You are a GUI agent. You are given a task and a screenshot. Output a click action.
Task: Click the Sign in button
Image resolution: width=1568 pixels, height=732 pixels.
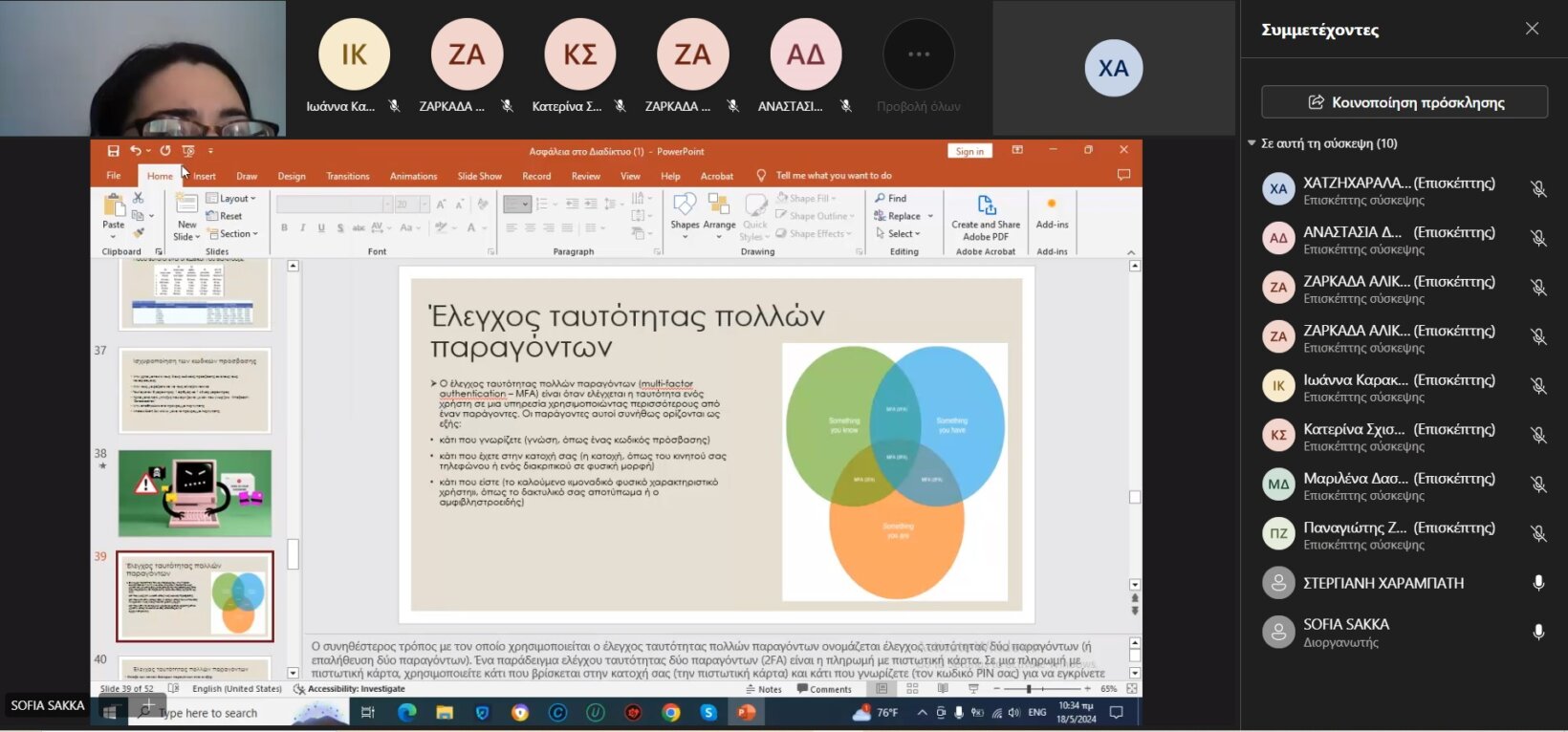[x=969, y=151]
